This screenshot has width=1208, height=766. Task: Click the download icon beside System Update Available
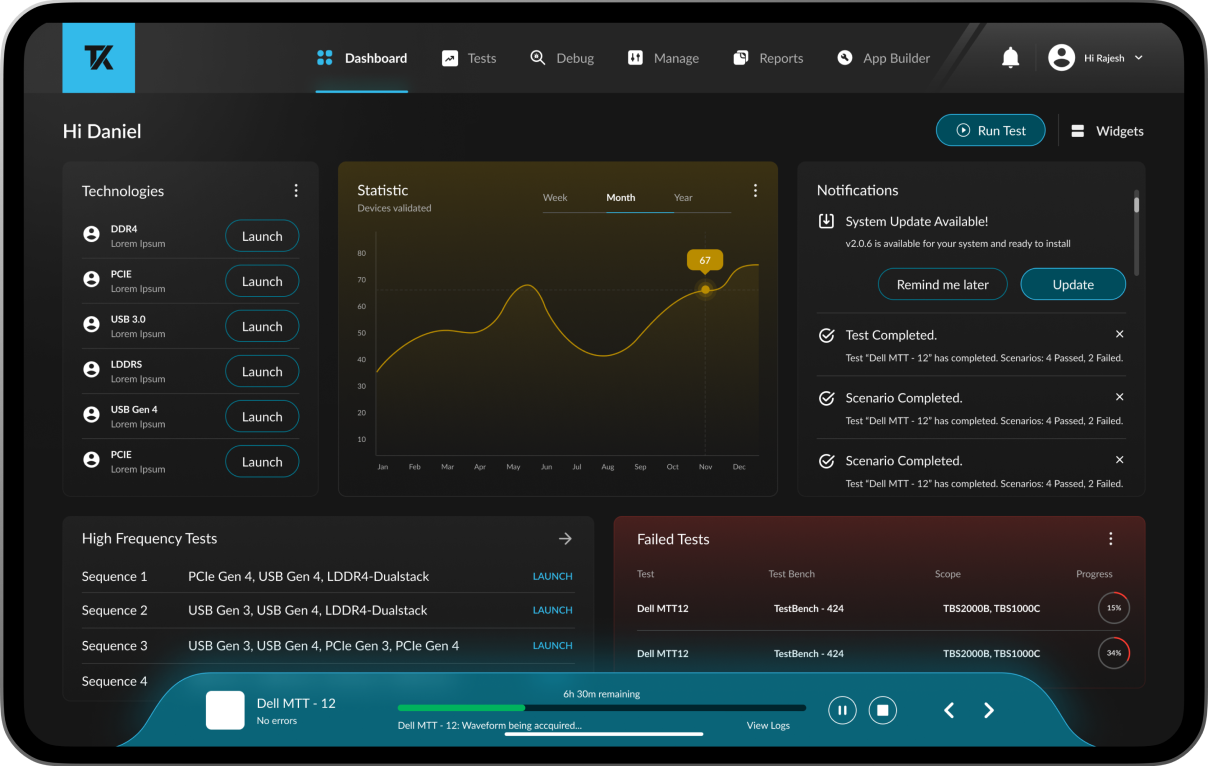click(824, 219)
